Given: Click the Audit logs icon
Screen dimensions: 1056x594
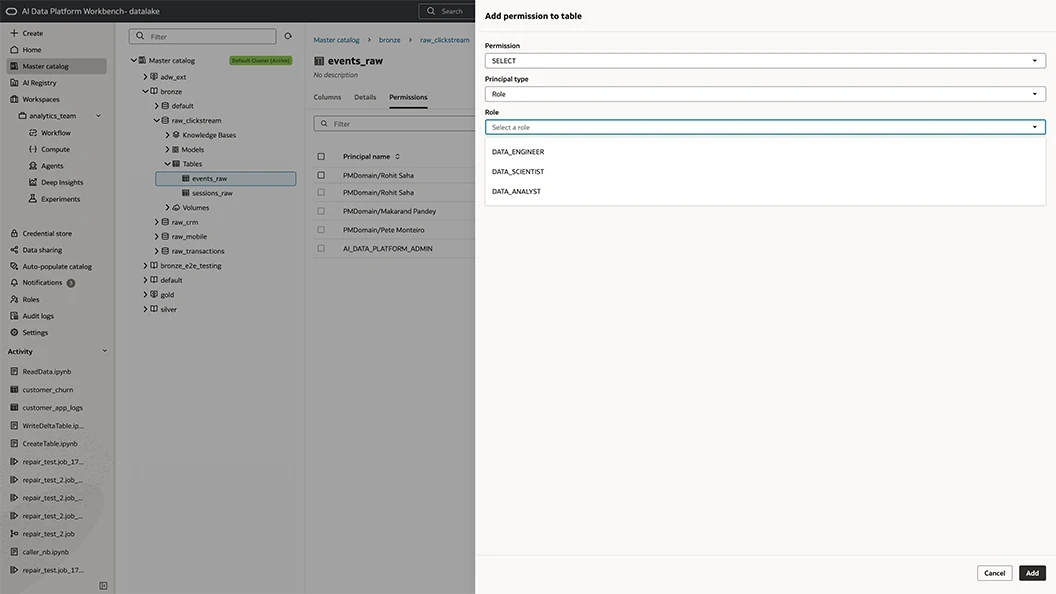Looking at the screenshot, I should [x=14, y=316].
